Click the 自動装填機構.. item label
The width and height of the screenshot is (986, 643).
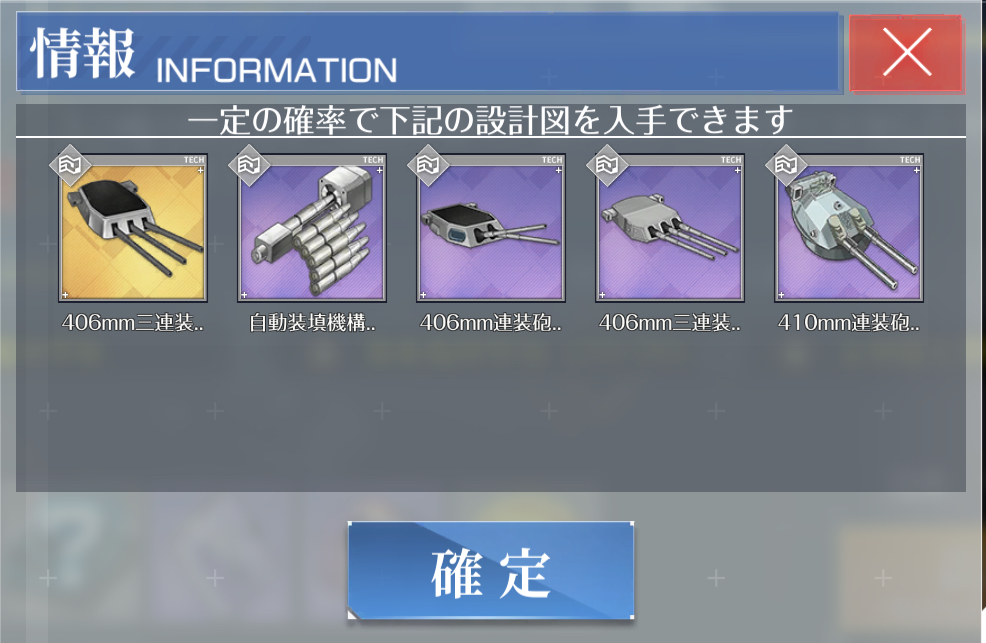point(312,323)
